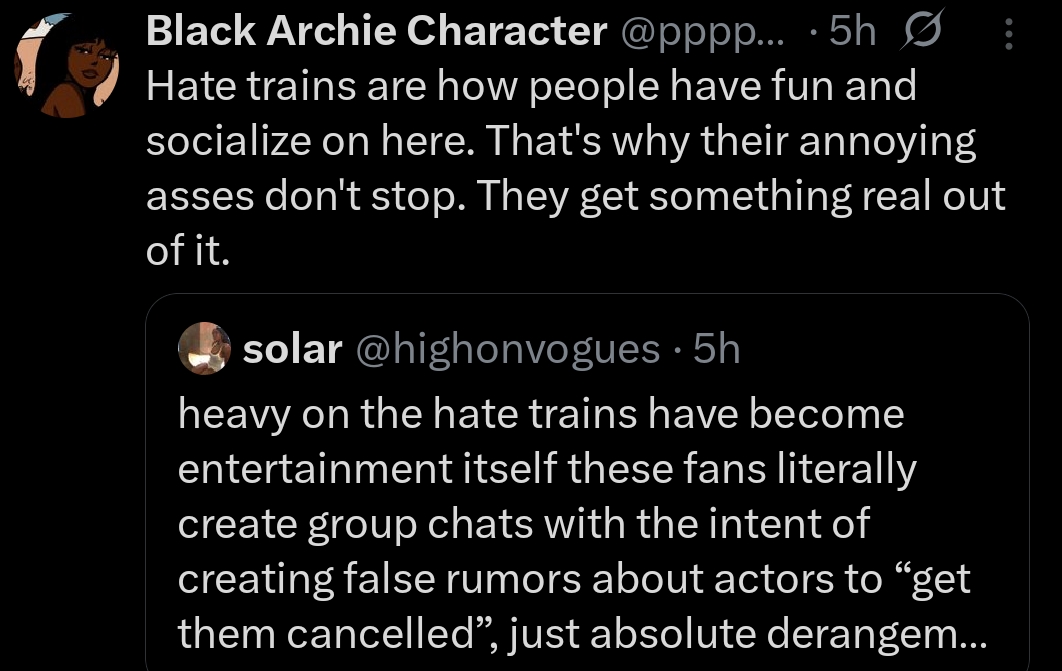Open the Black Archie Character display name
The image size is (1062, 671).
(376, 33)
